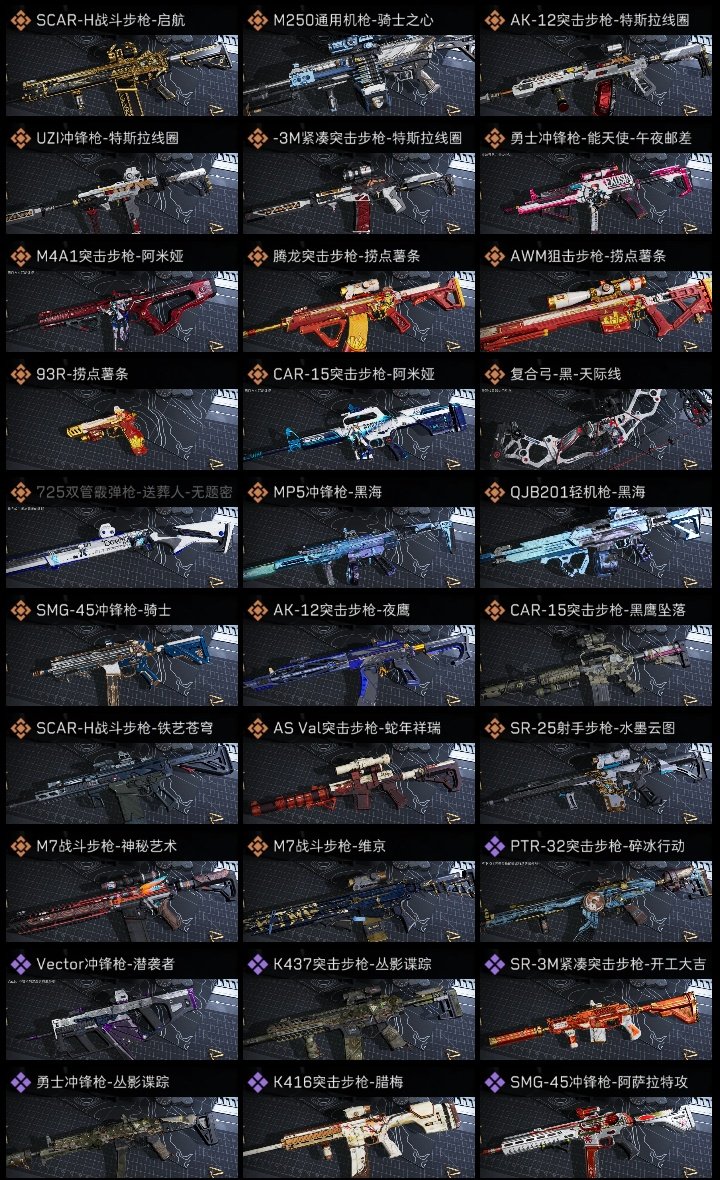Select the AS Val突击步枪-蛇年祥瑞 skin image
This screenshot has width=720, height=1180.
click(359, 783)
